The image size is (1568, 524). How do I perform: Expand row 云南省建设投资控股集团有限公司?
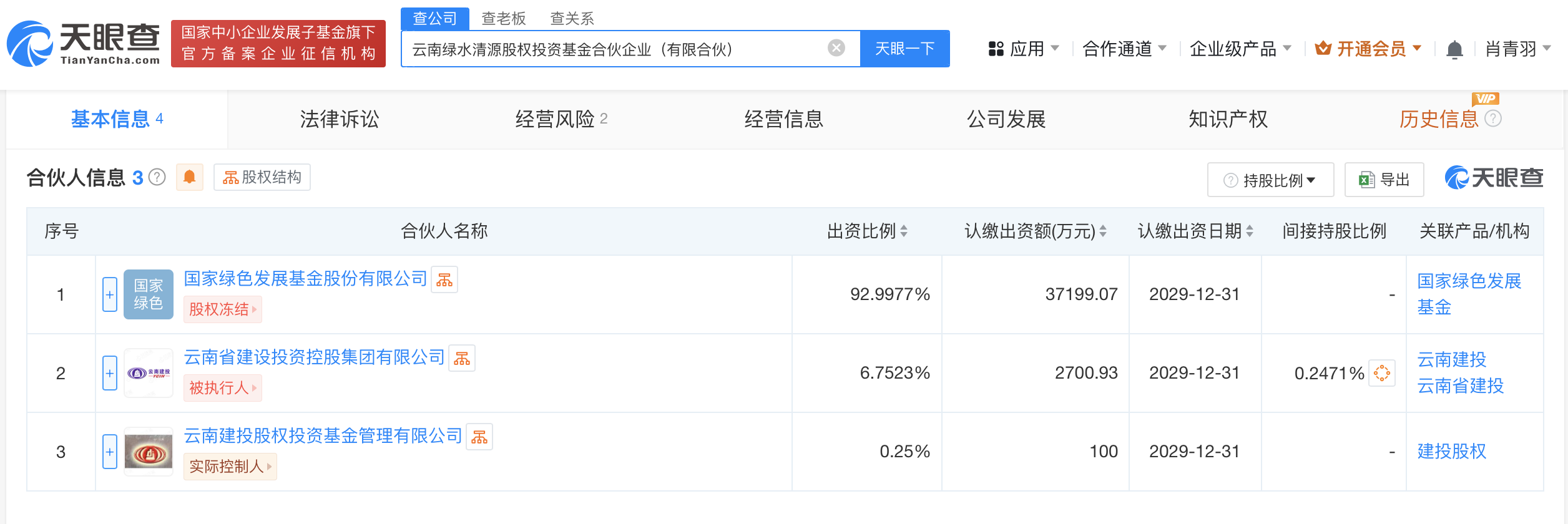110,373
